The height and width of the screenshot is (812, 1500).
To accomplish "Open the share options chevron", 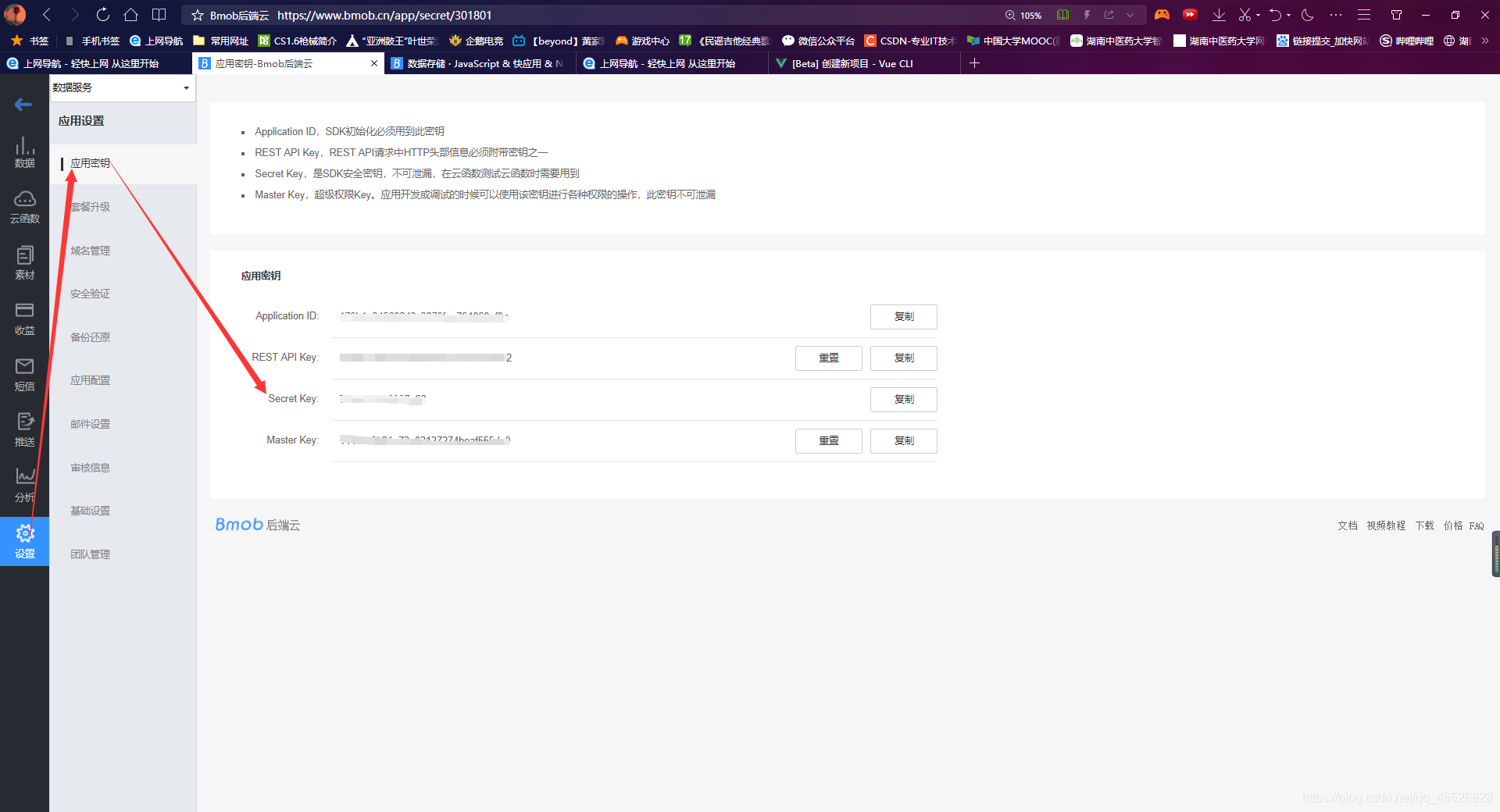I will [1129, 15].
